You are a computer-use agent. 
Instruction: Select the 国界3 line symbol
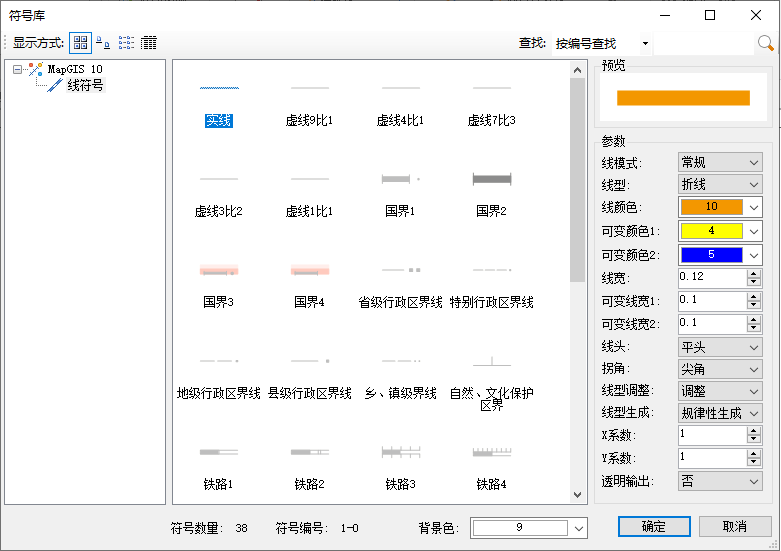click(x=218, y=284)
